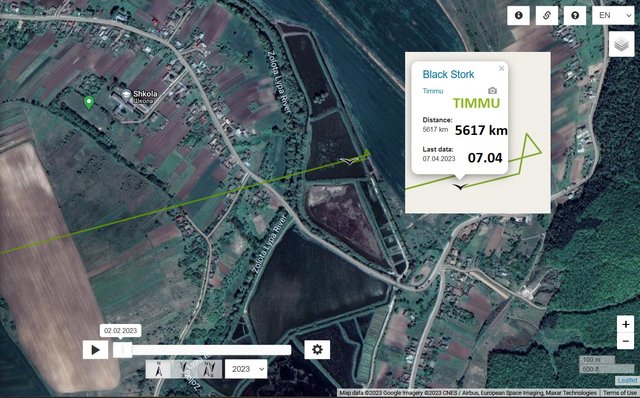Open the Black Stork species link
The image size is (640, 398).
pos(448,74)
